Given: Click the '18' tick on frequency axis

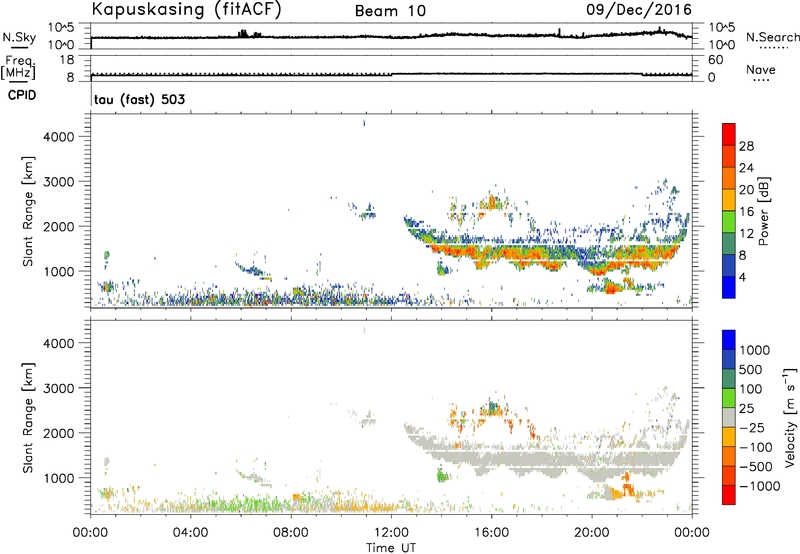Looking at the screenshot, I should 67,60.
